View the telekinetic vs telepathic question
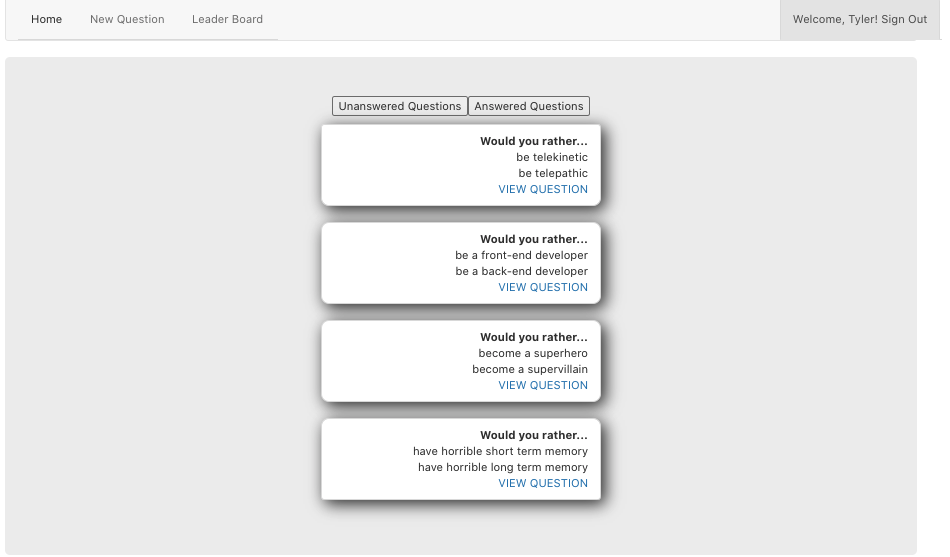The image size is (950, 557). point(543,189)
